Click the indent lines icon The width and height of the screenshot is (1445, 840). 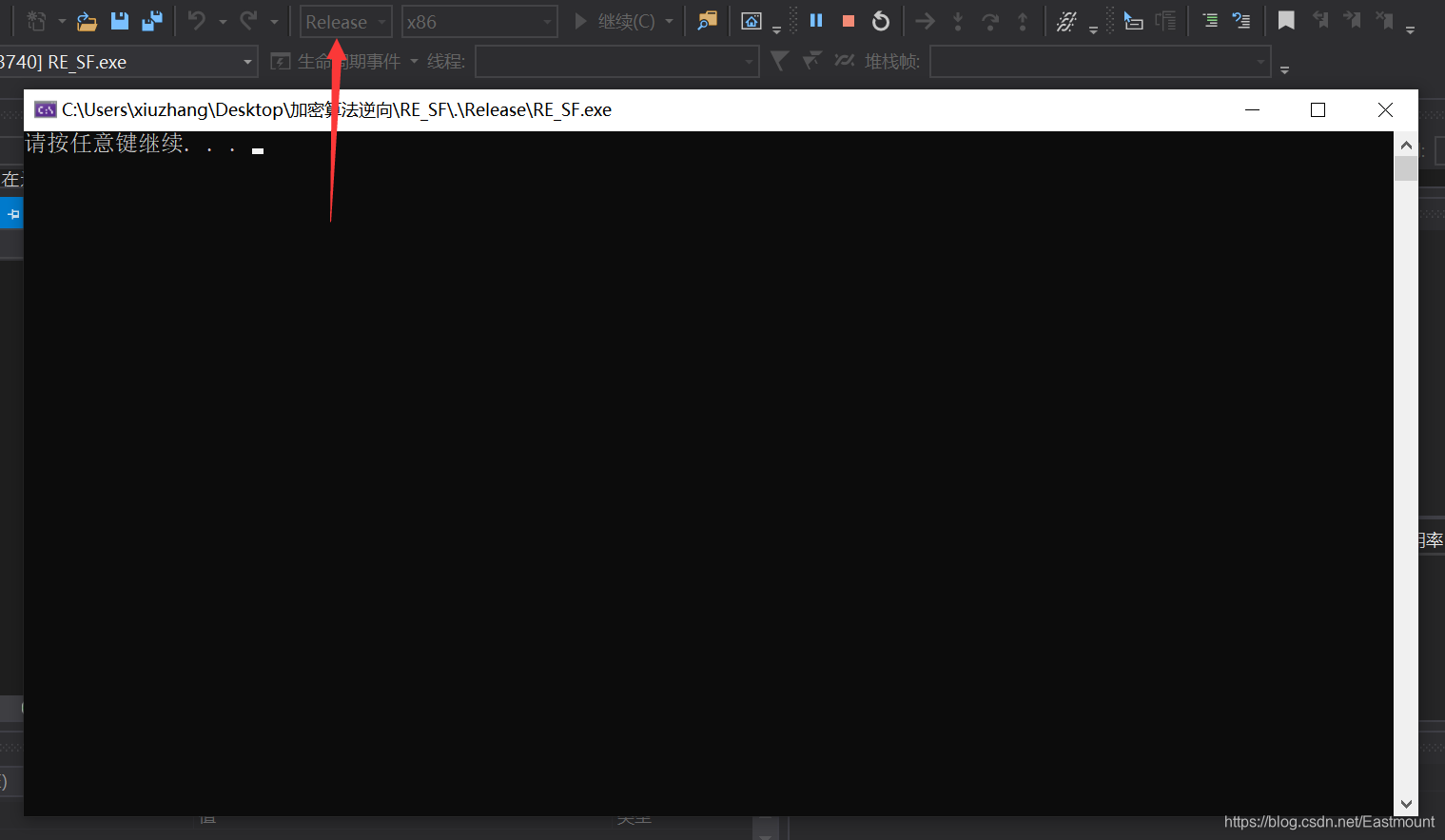click(1210, 21)
